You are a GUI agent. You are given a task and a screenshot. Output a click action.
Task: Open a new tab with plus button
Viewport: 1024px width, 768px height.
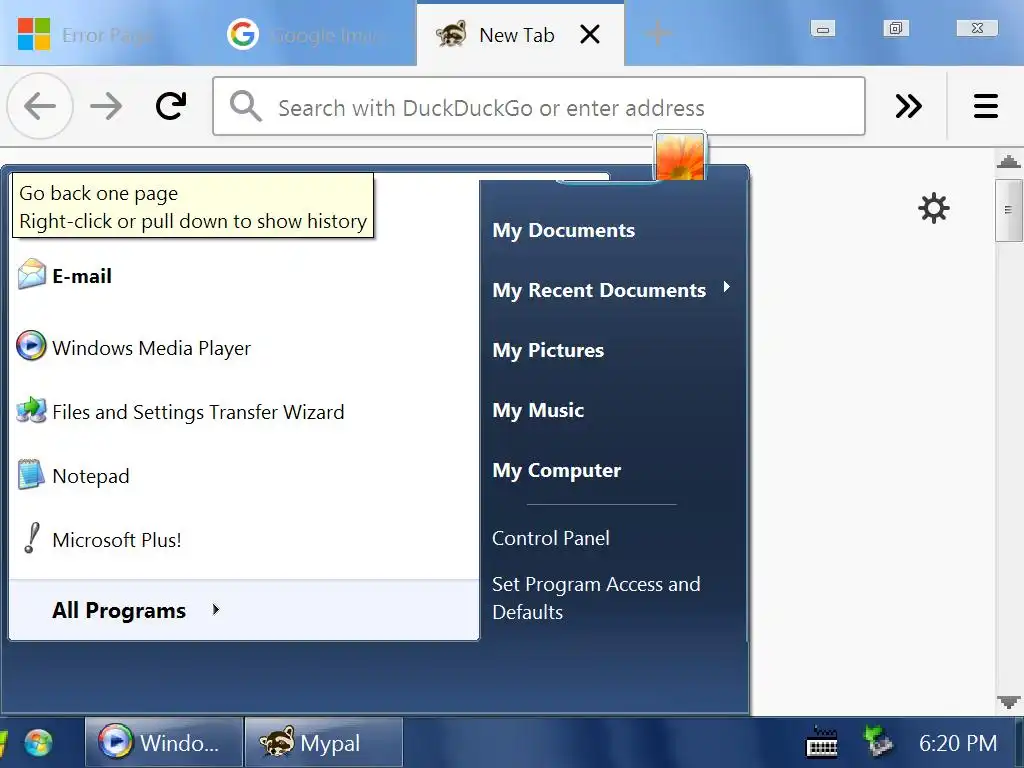(658, 33)
